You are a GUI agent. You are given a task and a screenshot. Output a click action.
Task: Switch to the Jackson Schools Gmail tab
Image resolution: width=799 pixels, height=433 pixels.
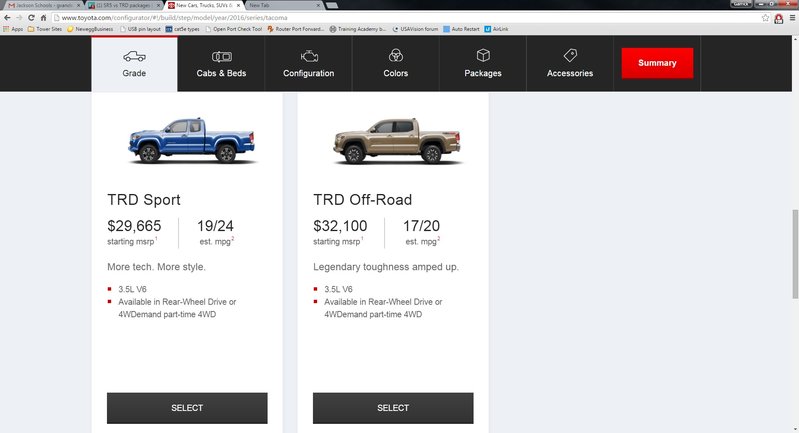[43, 5]
